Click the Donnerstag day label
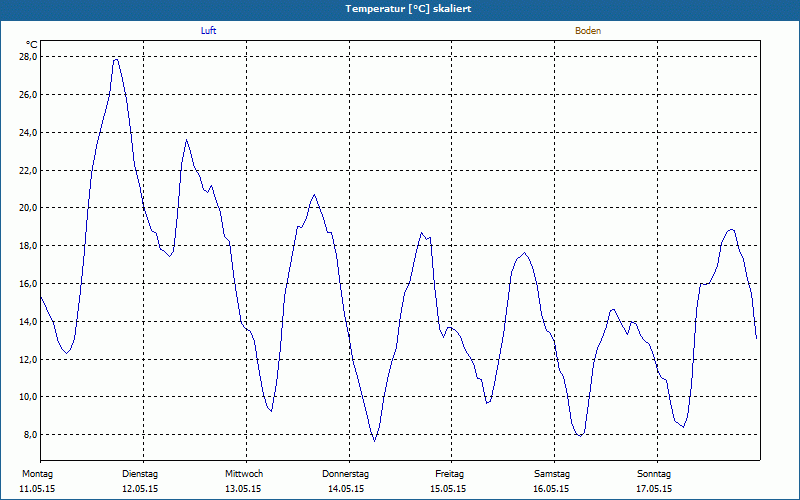Screen dimensions: 800x500 pos(345,474)
